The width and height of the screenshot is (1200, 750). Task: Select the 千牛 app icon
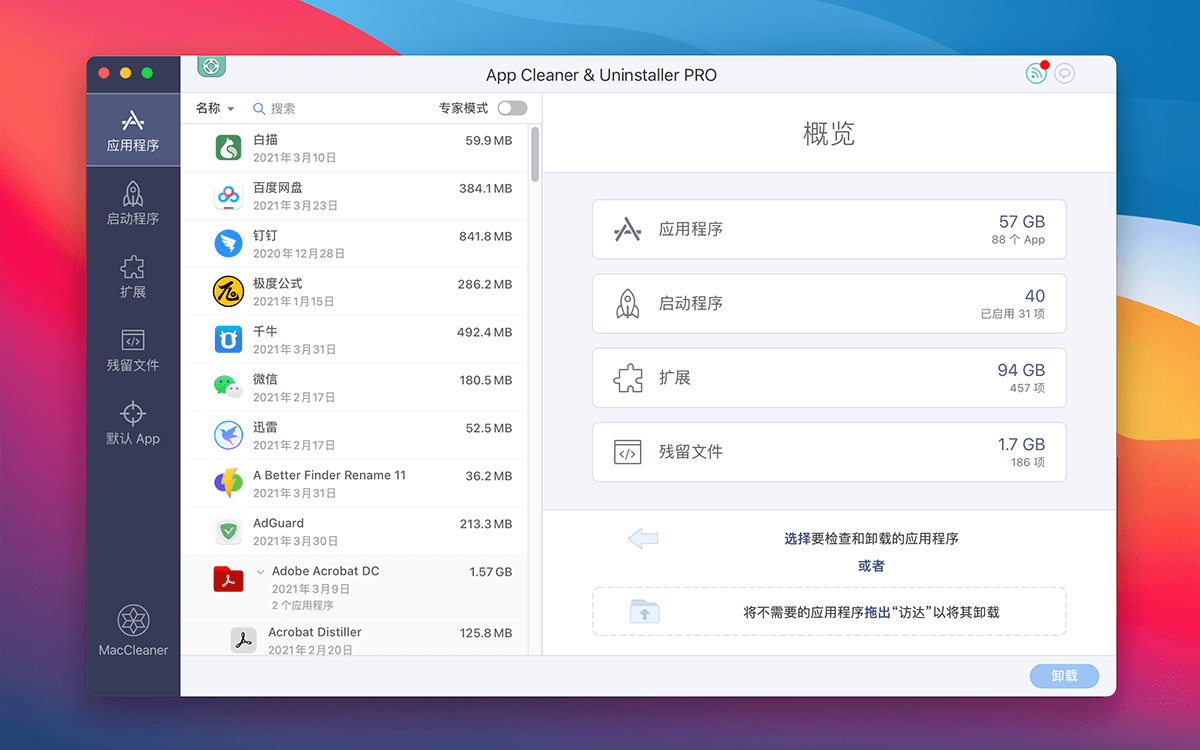click(x=229, y=340)
